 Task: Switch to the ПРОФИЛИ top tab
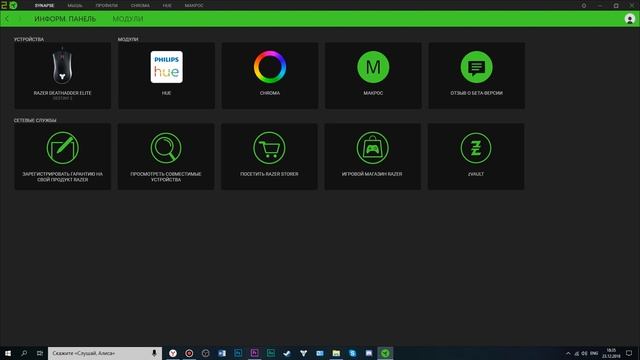click(107, 6)
